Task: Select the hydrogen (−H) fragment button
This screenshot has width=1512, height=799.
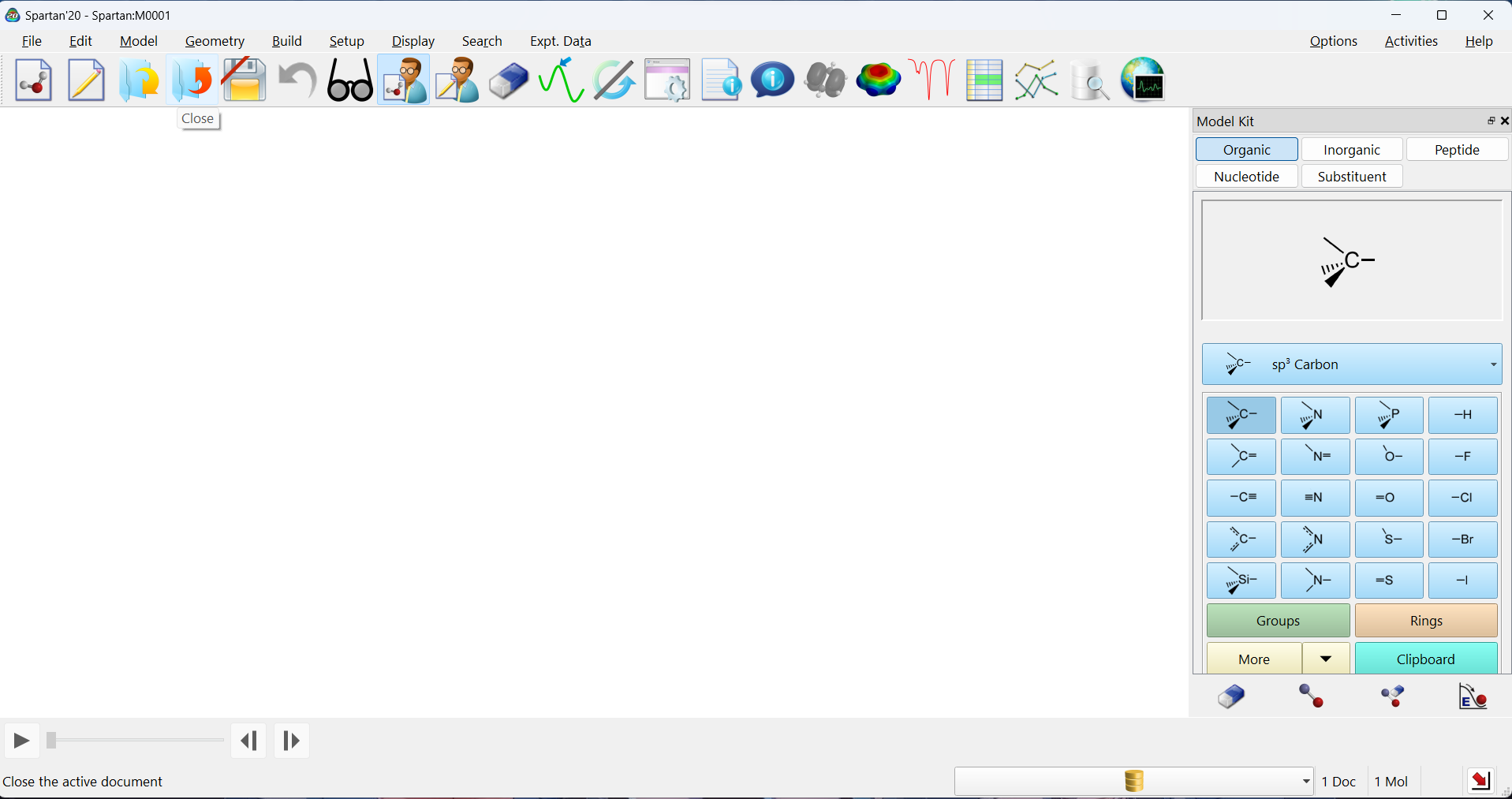Action: [1463, 415]
